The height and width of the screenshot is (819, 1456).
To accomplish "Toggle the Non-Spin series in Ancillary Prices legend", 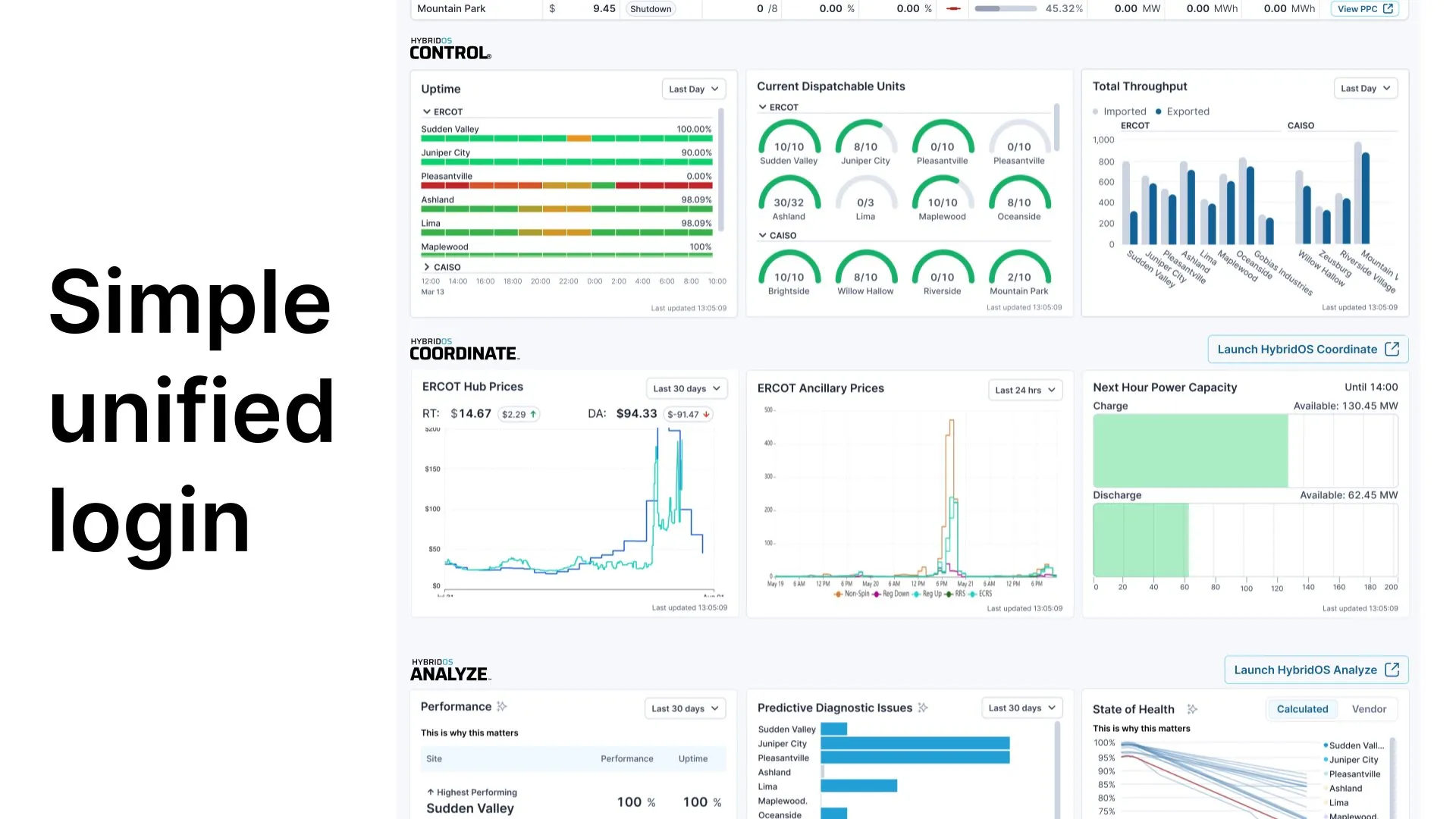I will 851,594.
